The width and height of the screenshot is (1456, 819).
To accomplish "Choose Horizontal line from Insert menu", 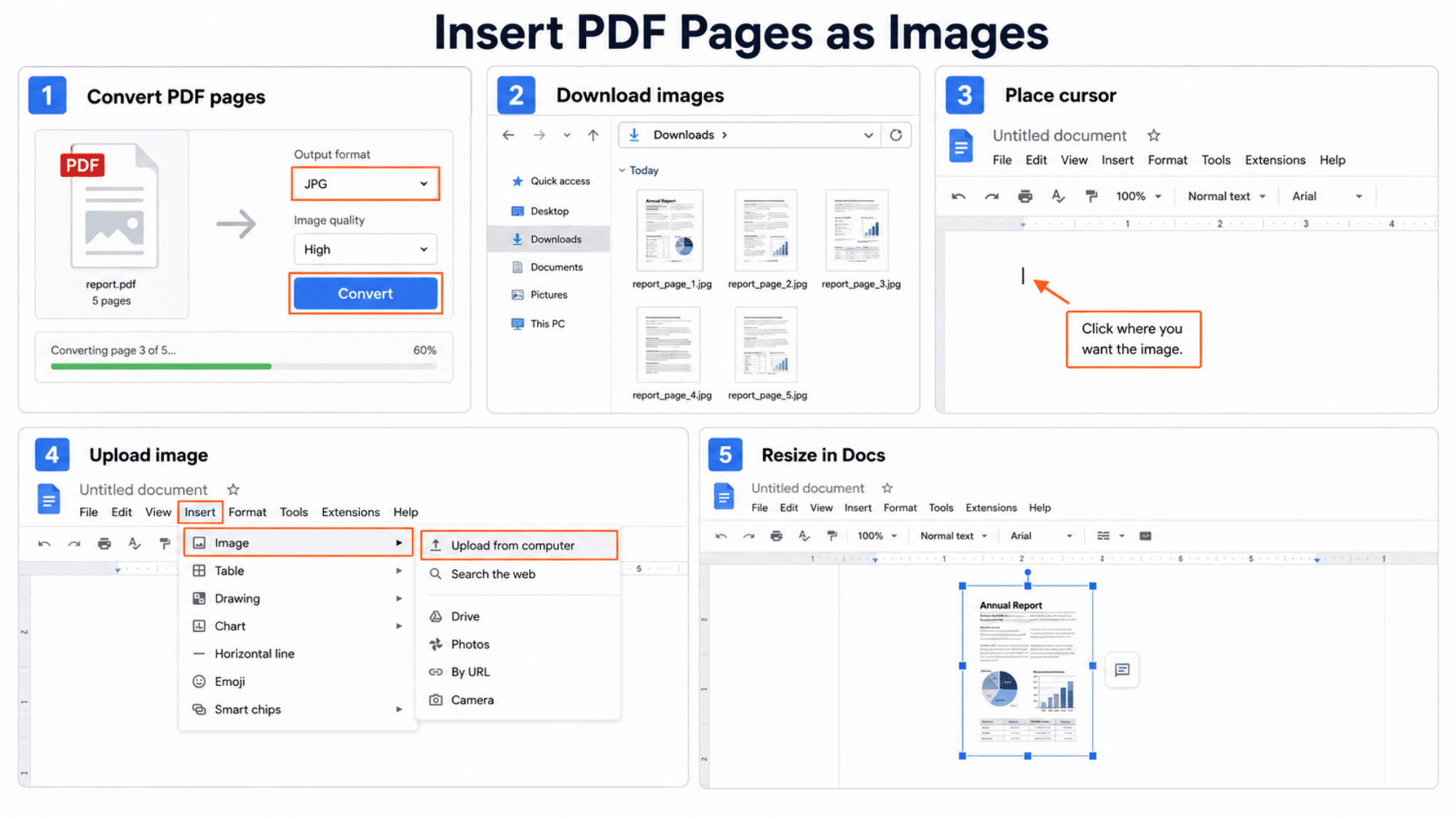I will pos(298,654).
